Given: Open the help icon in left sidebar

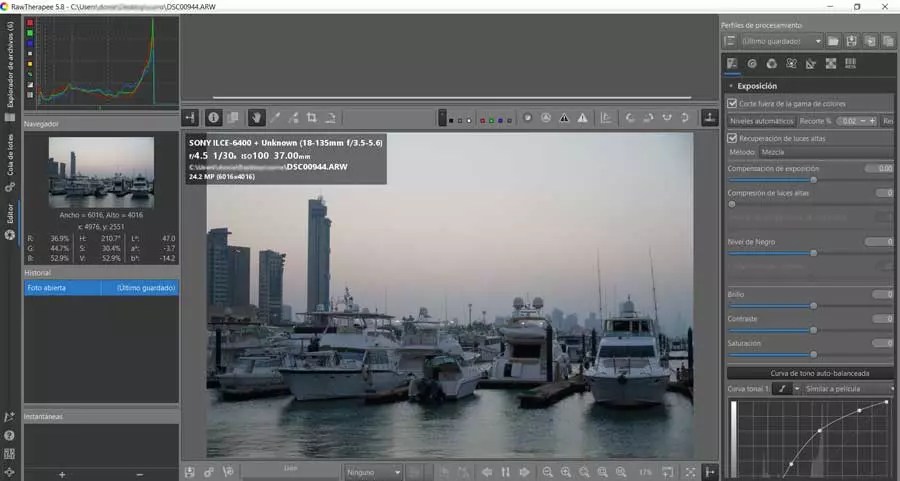Looking at the screenshot, I should 9,435.
